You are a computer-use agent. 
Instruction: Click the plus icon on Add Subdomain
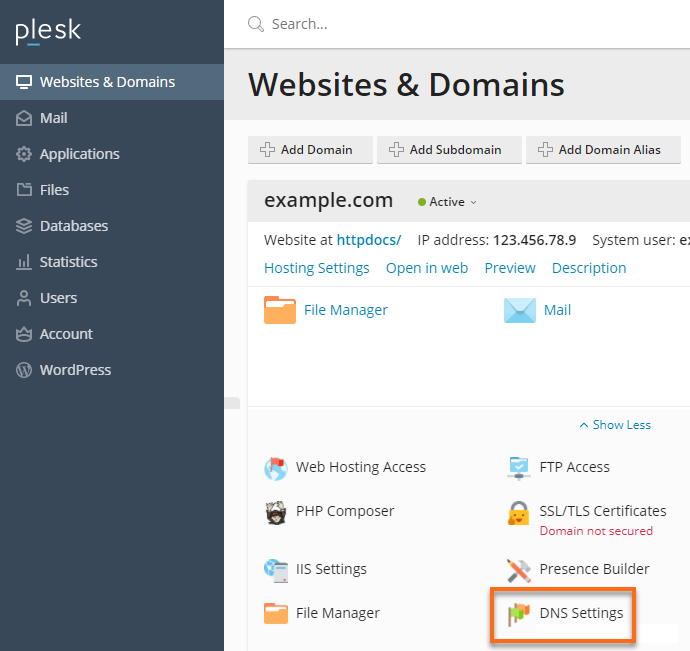pos(396,150)
